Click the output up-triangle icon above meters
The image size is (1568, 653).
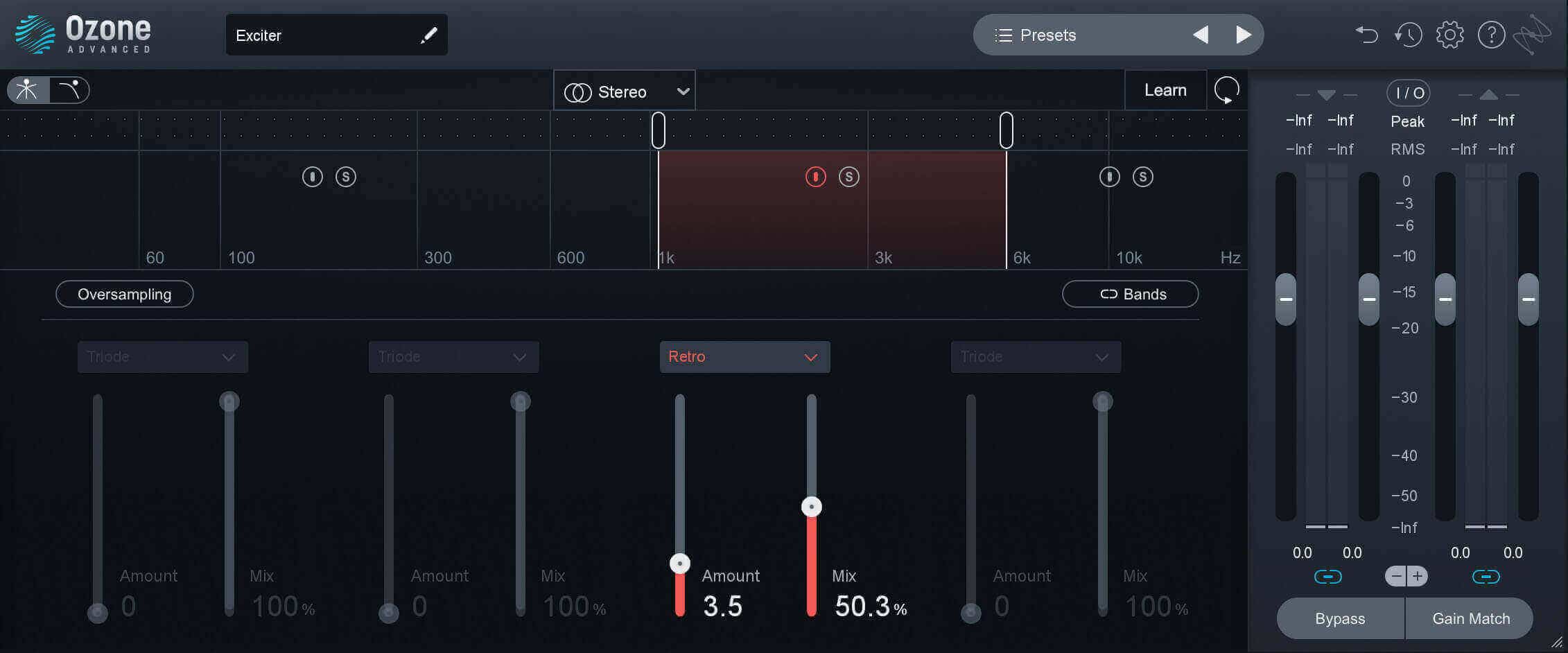(1488, 94)
